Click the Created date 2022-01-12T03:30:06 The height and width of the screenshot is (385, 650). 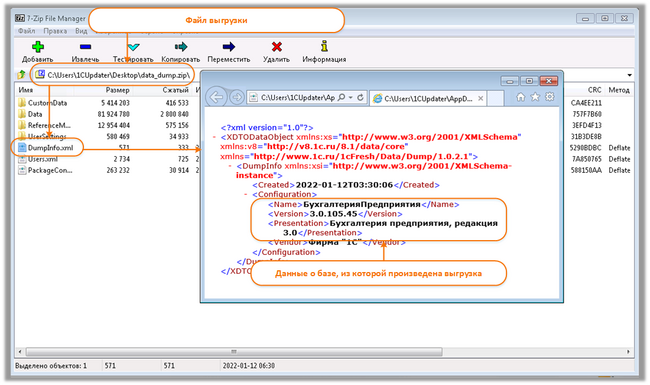[344, 185]
